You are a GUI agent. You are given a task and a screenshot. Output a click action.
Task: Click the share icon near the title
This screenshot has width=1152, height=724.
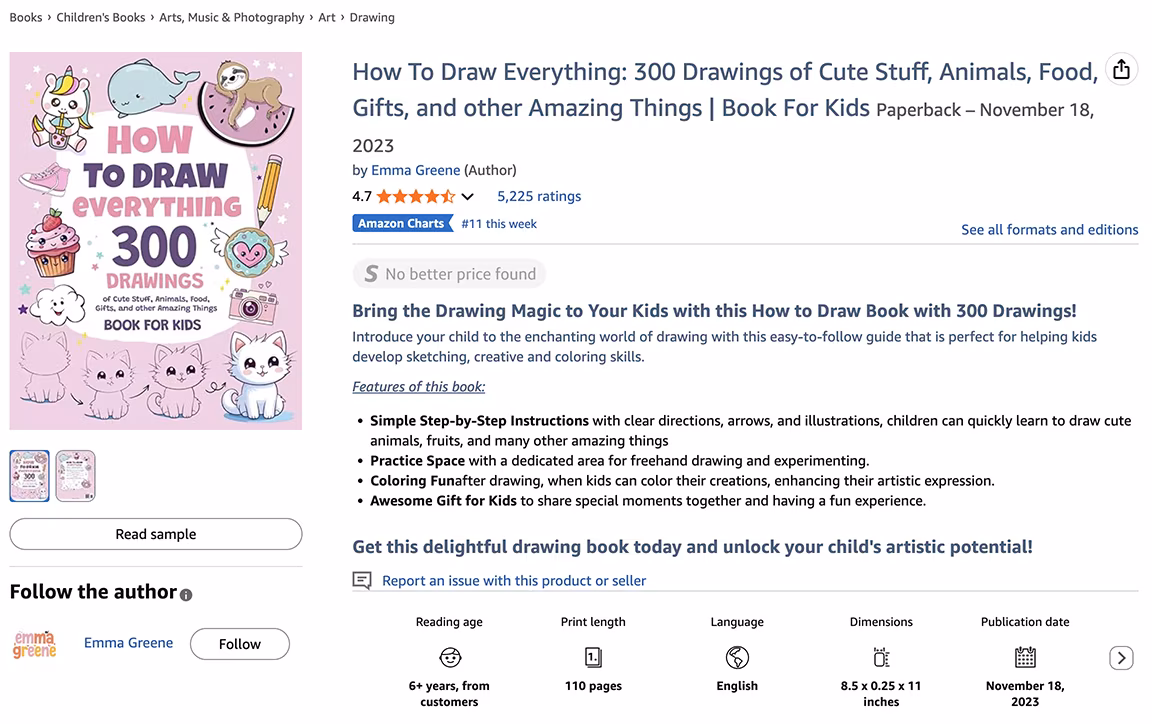1121,69
